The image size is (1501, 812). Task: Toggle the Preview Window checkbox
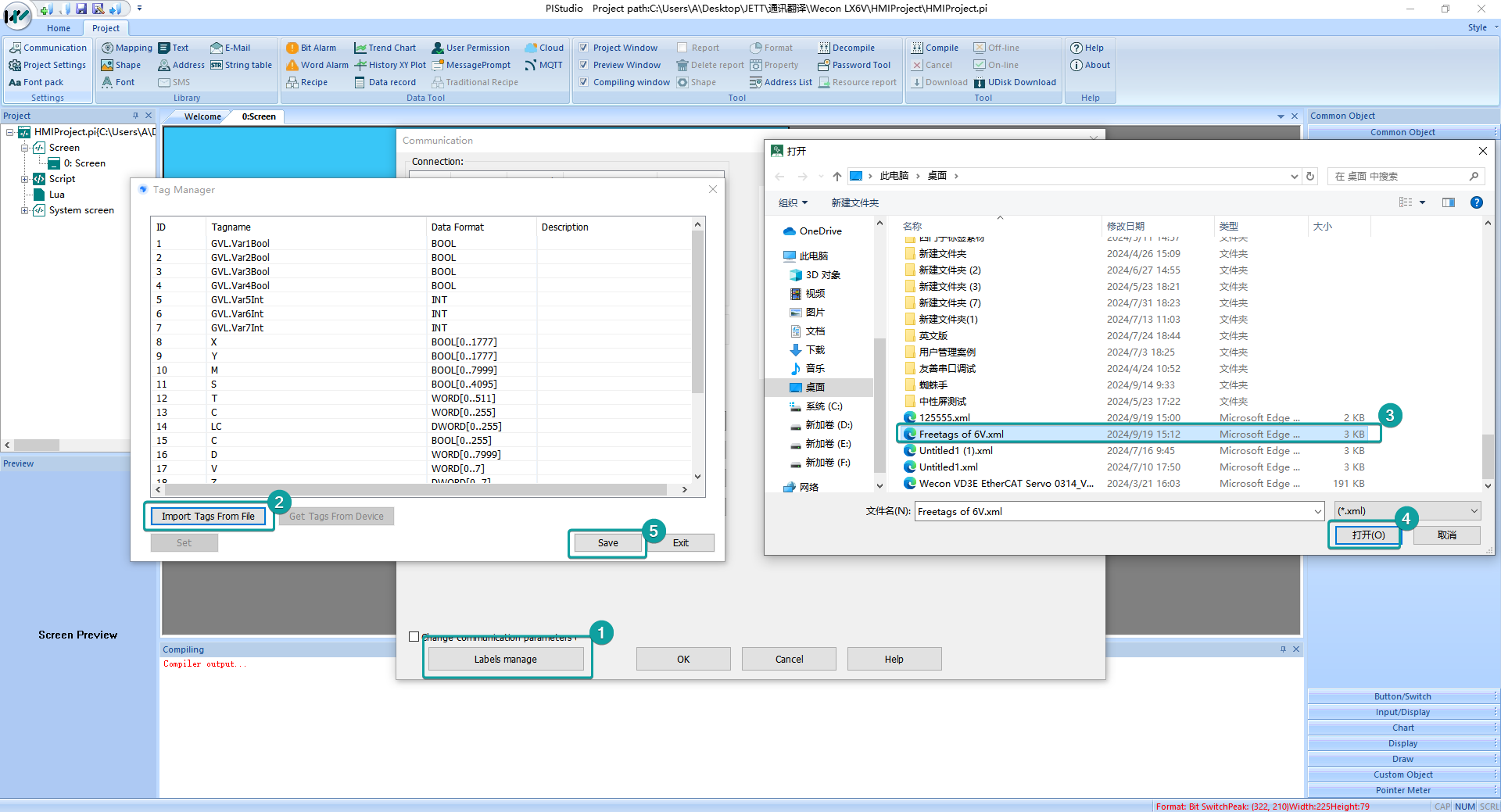[x=583, y=65]
